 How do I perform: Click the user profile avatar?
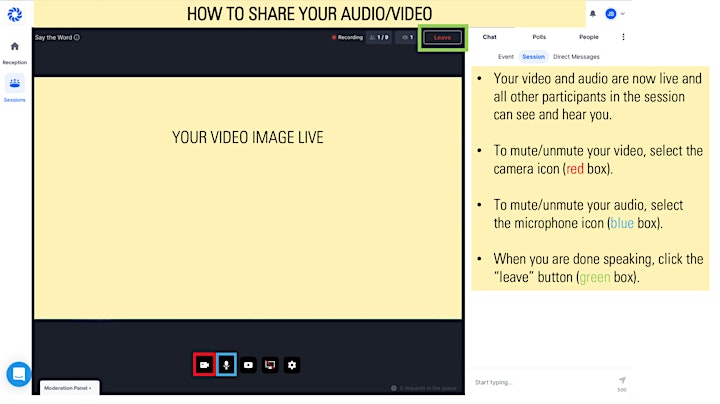[611, 14]
